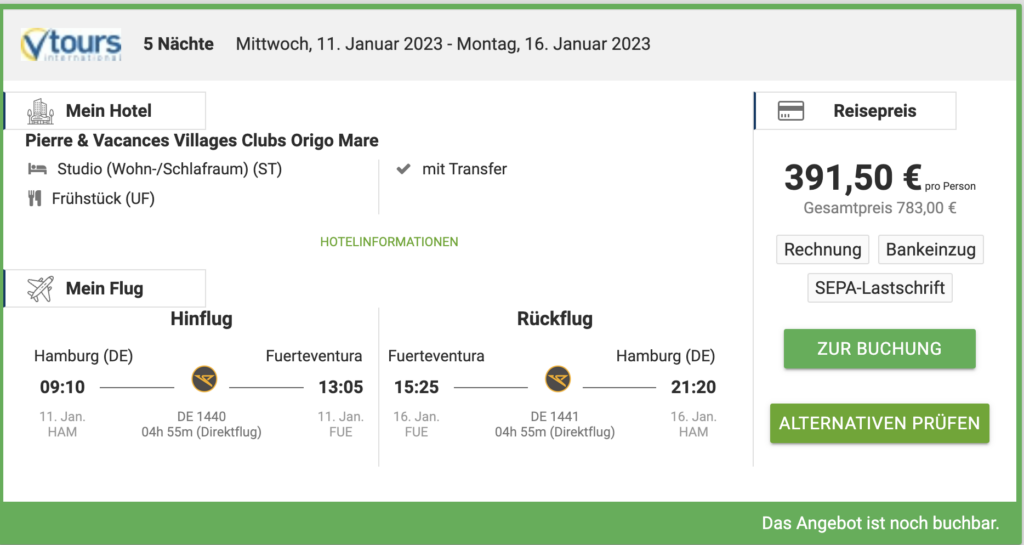Click the airplane icon beside Mein Flug
This screenshot has height=545, width=1024.
(x=40, y=288)
